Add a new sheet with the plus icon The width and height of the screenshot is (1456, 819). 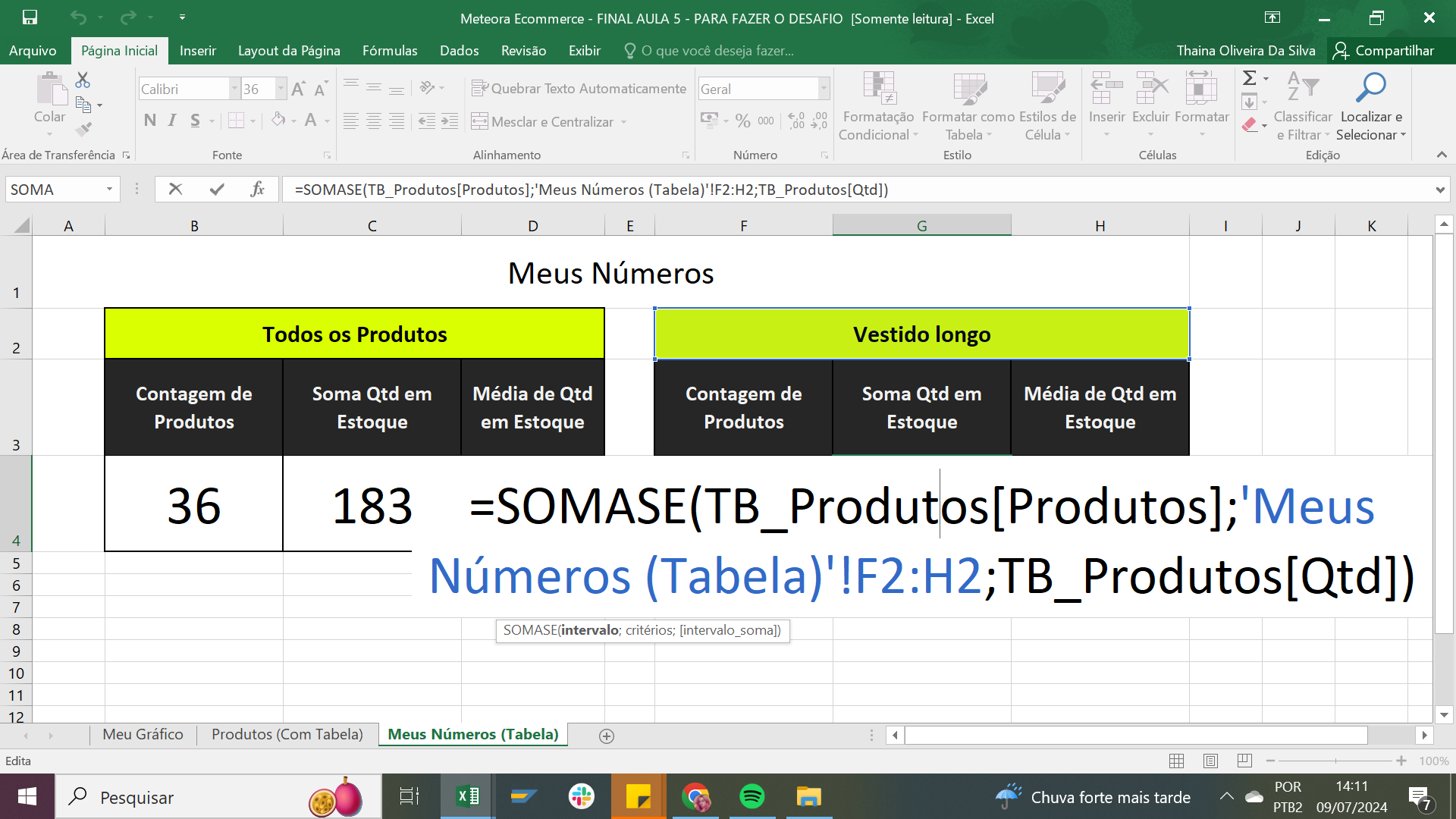607,736
